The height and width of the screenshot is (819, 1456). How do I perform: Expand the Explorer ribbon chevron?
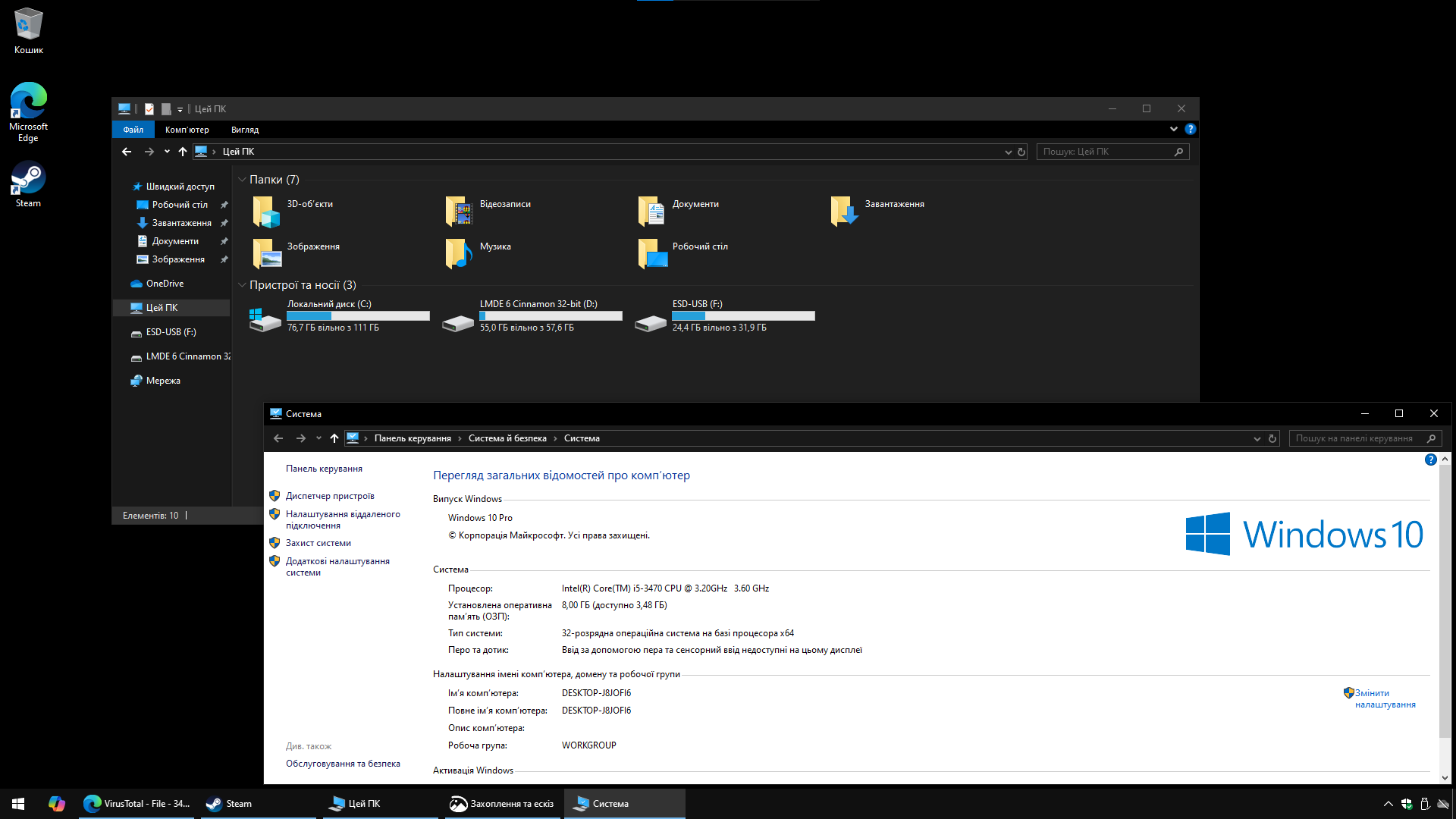click(x=1174, y=129)
